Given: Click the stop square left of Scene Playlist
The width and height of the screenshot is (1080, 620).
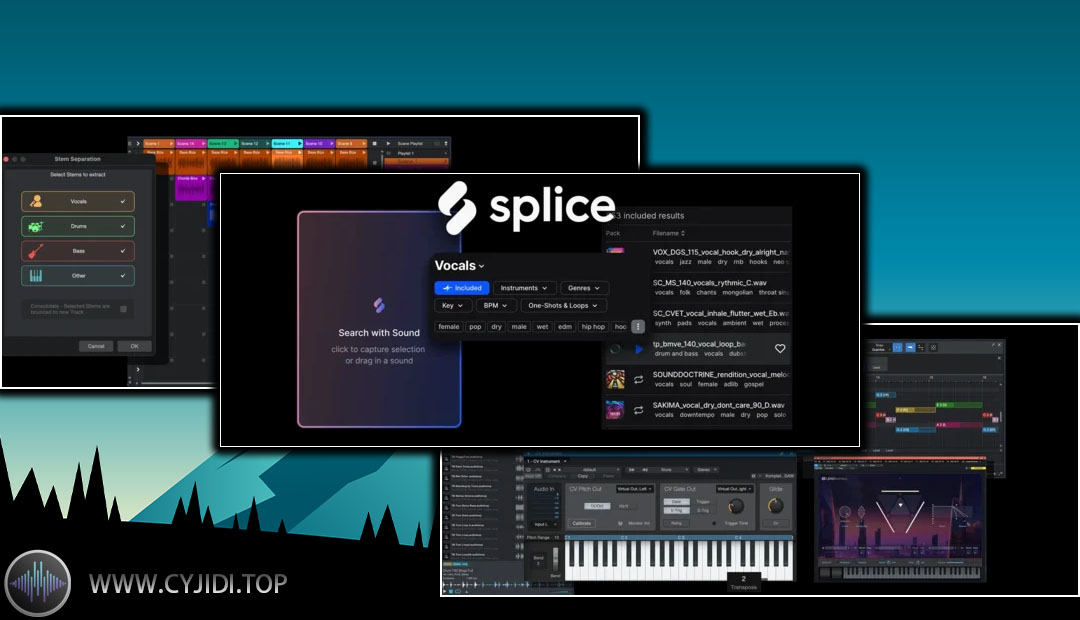Looking at the screenshot, I should [x=375, y=143].
